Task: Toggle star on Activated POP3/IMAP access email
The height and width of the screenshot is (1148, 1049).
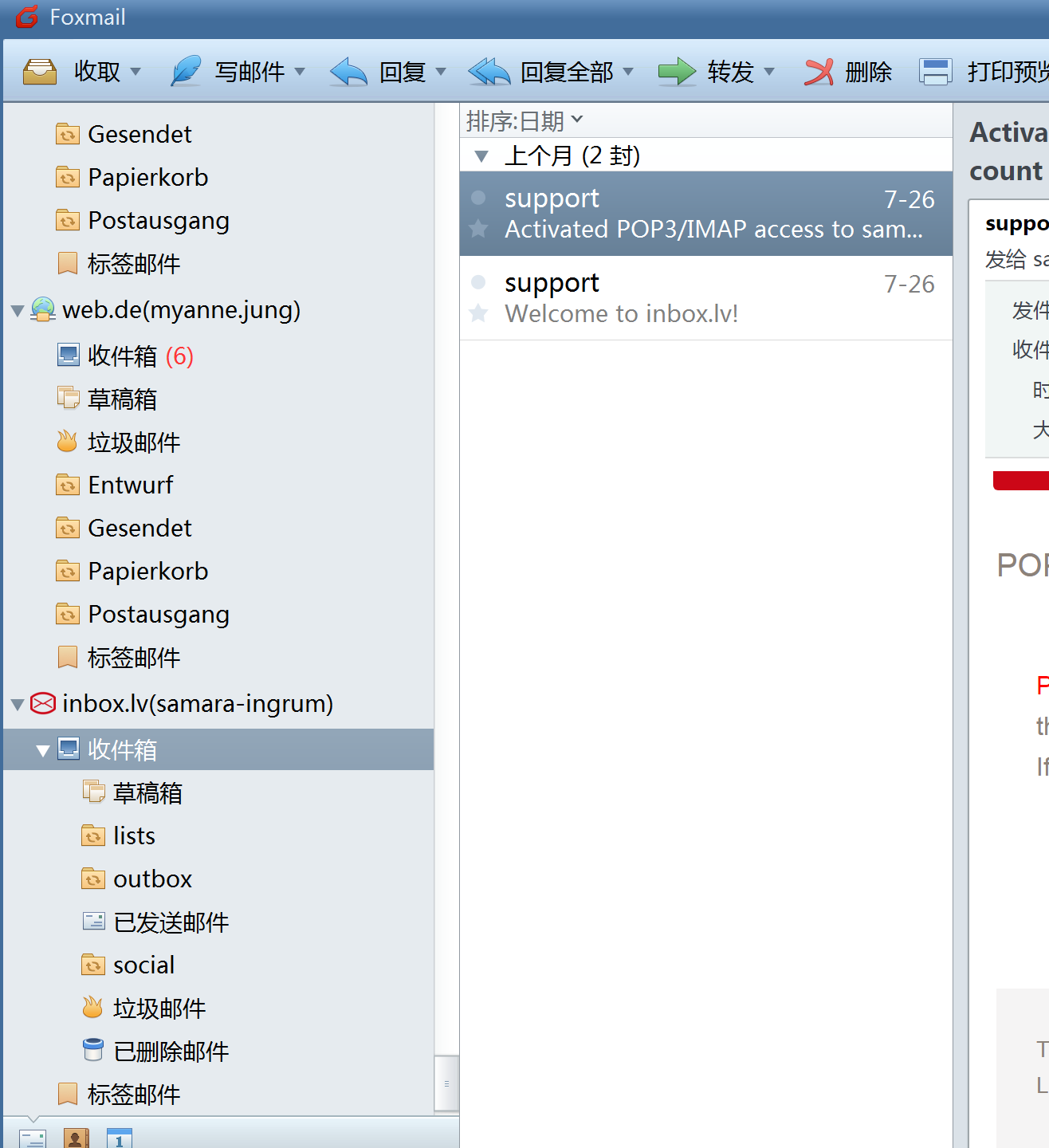Action: (x=479, y=230)
